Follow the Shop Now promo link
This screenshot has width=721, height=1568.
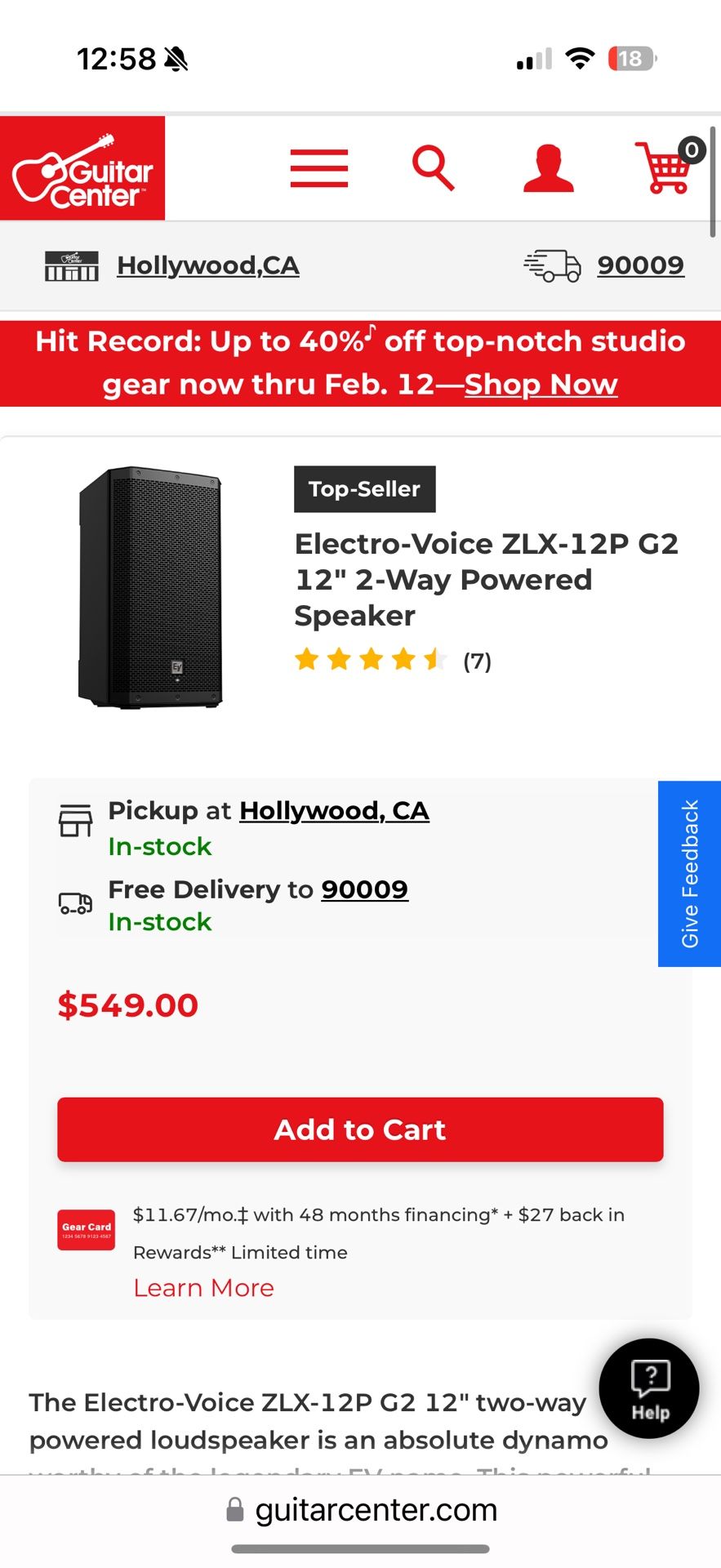click(x=541, y=385)
